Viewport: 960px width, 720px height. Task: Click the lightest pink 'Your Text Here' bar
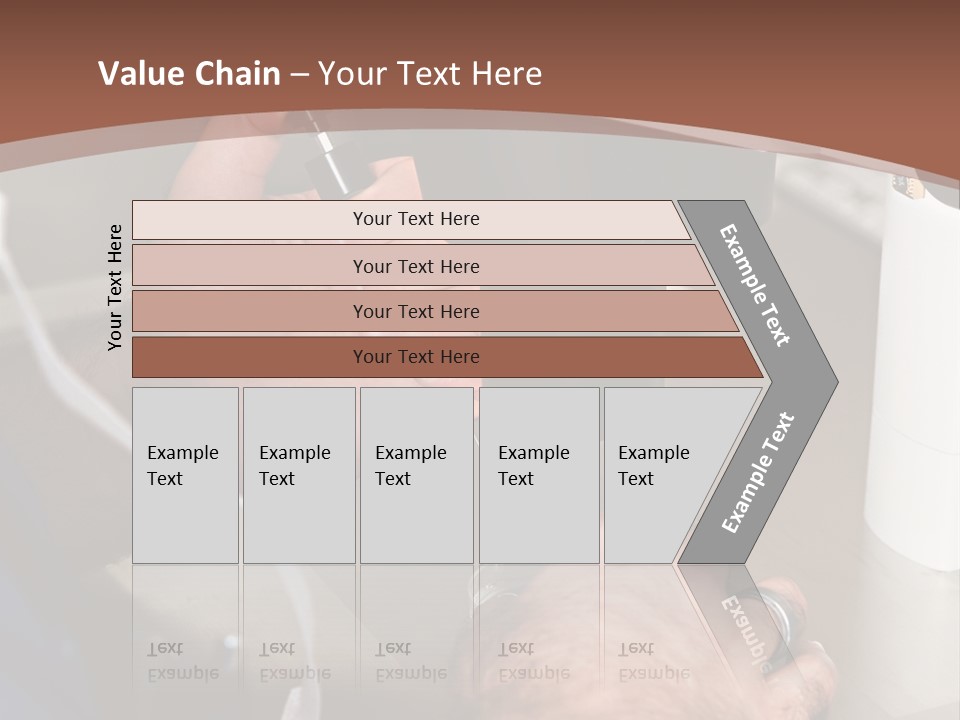click(x=411, y=220)
